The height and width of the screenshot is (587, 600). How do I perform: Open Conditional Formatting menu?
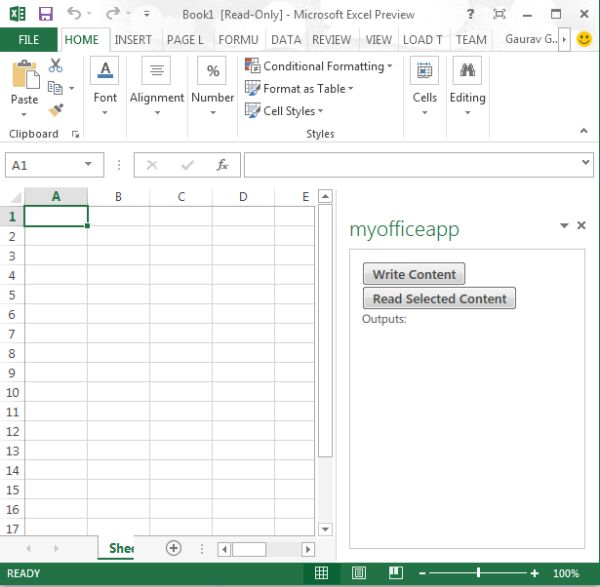click(x=318, y=66)
